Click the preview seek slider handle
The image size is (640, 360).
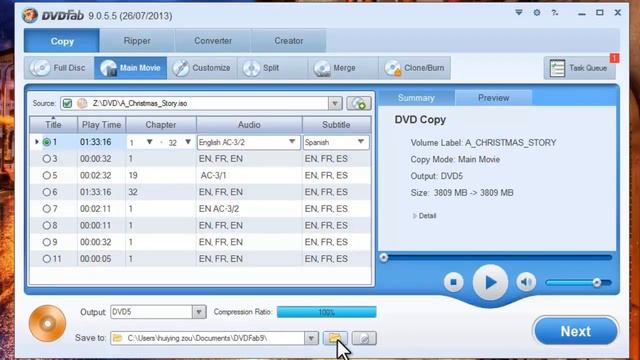coord(383,257)
